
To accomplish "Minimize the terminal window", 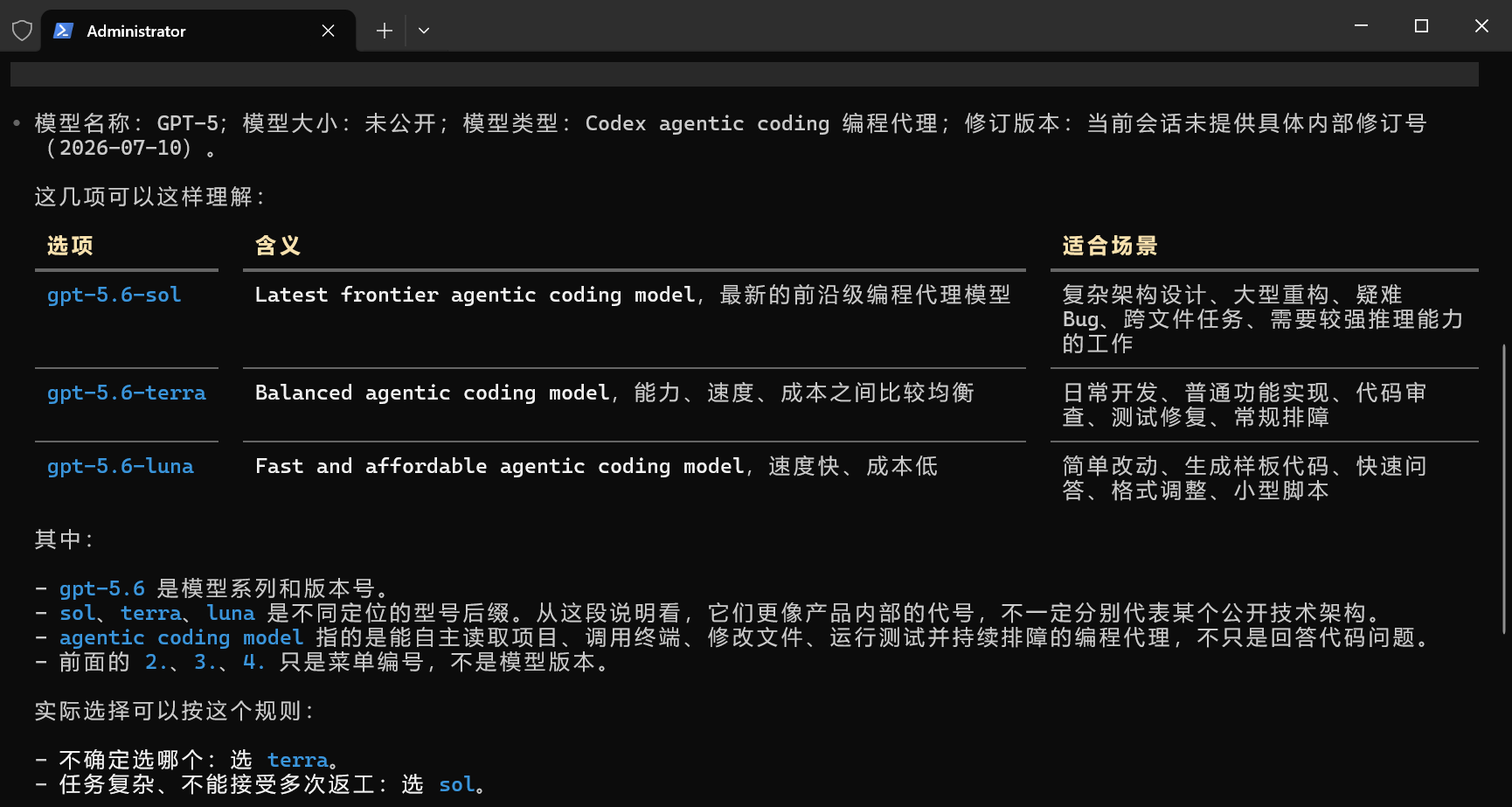I will 1361,26.
